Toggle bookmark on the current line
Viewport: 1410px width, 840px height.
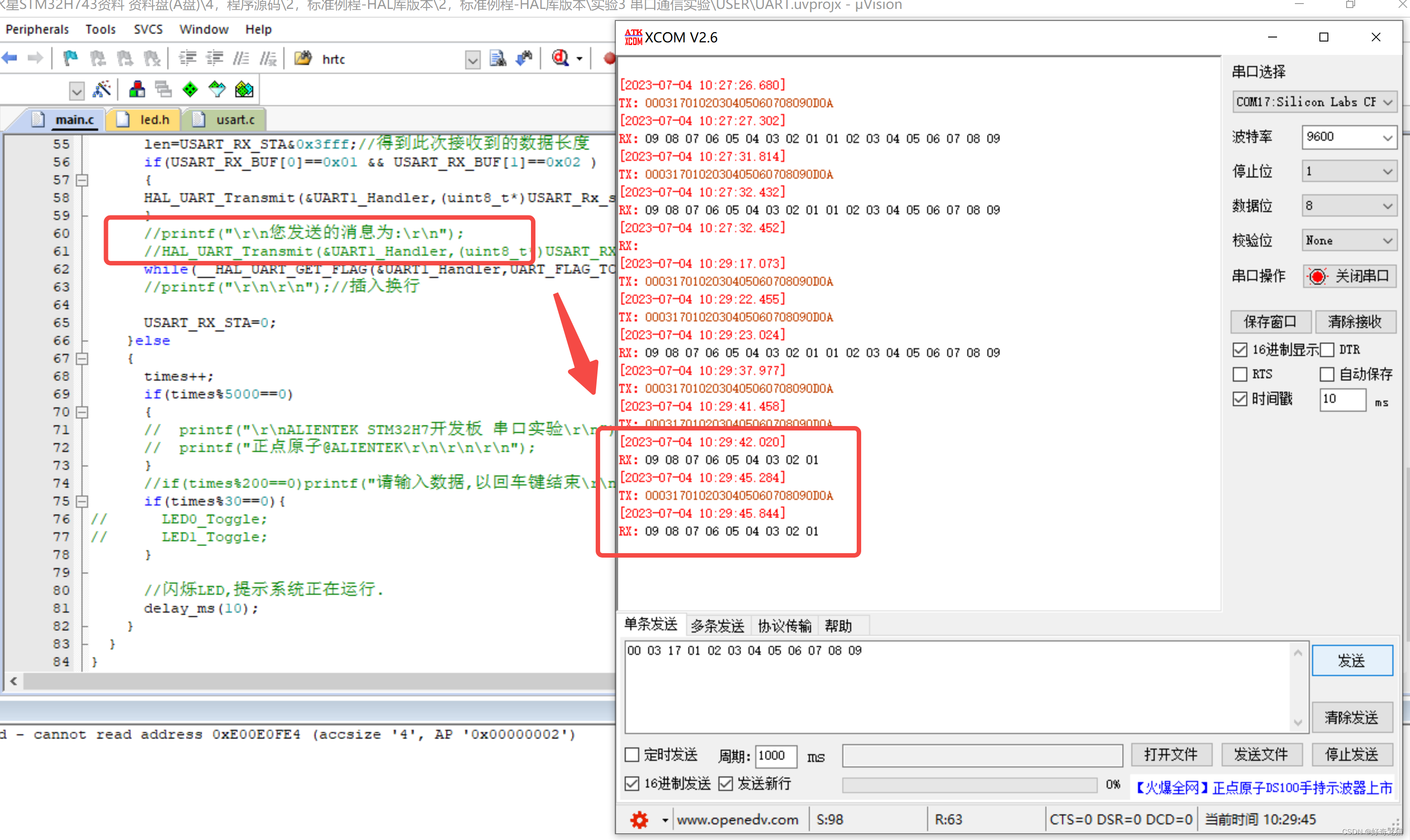tap(70, 58)
